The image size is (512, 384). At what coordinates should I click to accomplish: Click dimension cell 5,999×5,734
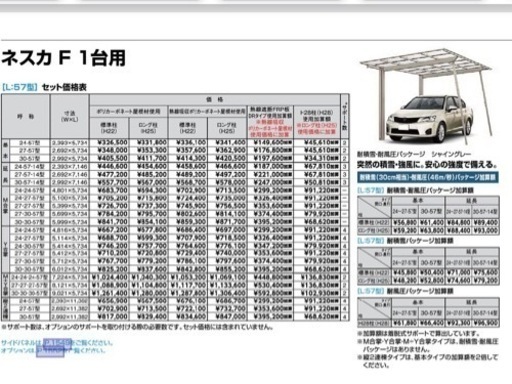tap(70, 222)
